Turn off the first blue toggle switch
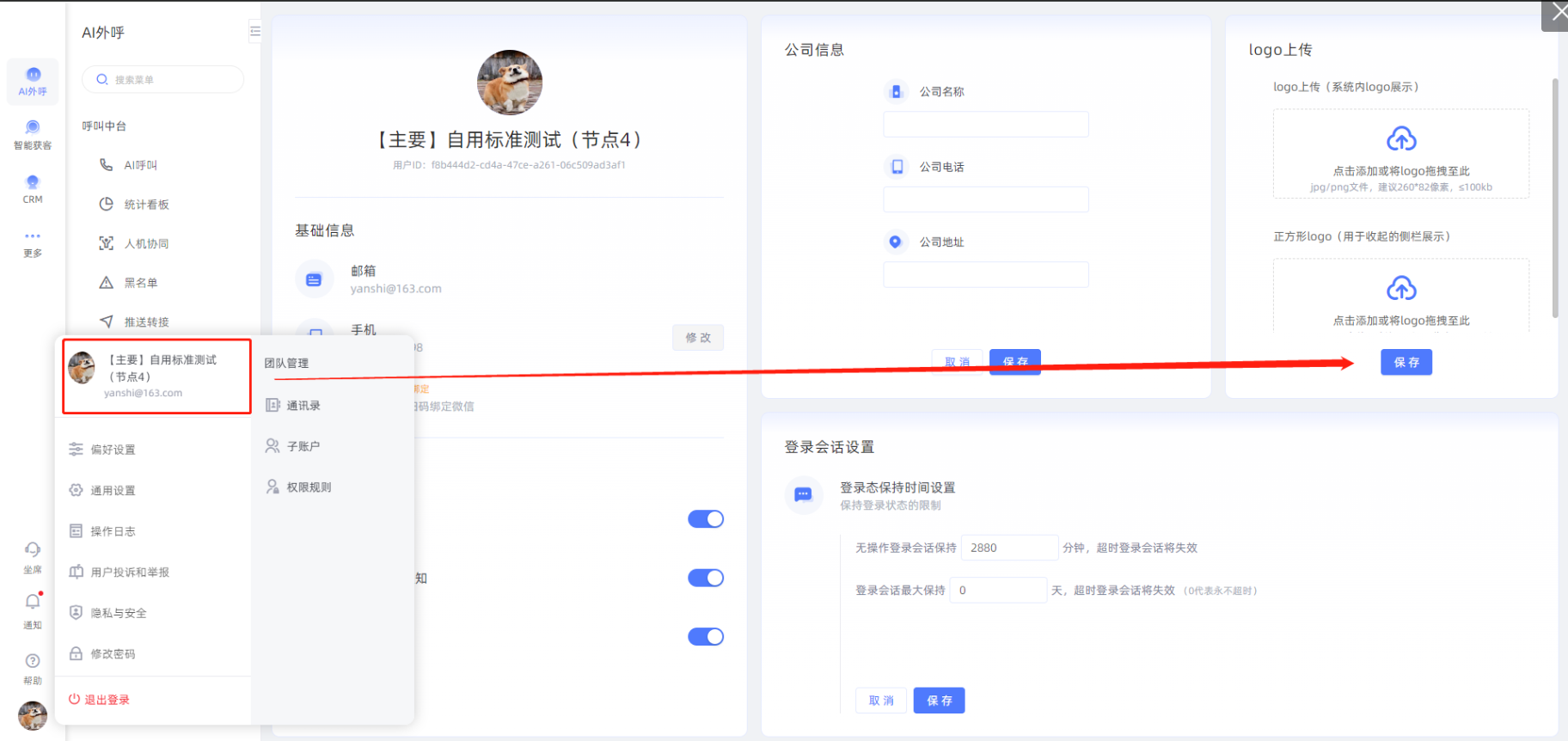Image resolution: width=1568 pixels, height=741 pixels. tap(706, 519)
